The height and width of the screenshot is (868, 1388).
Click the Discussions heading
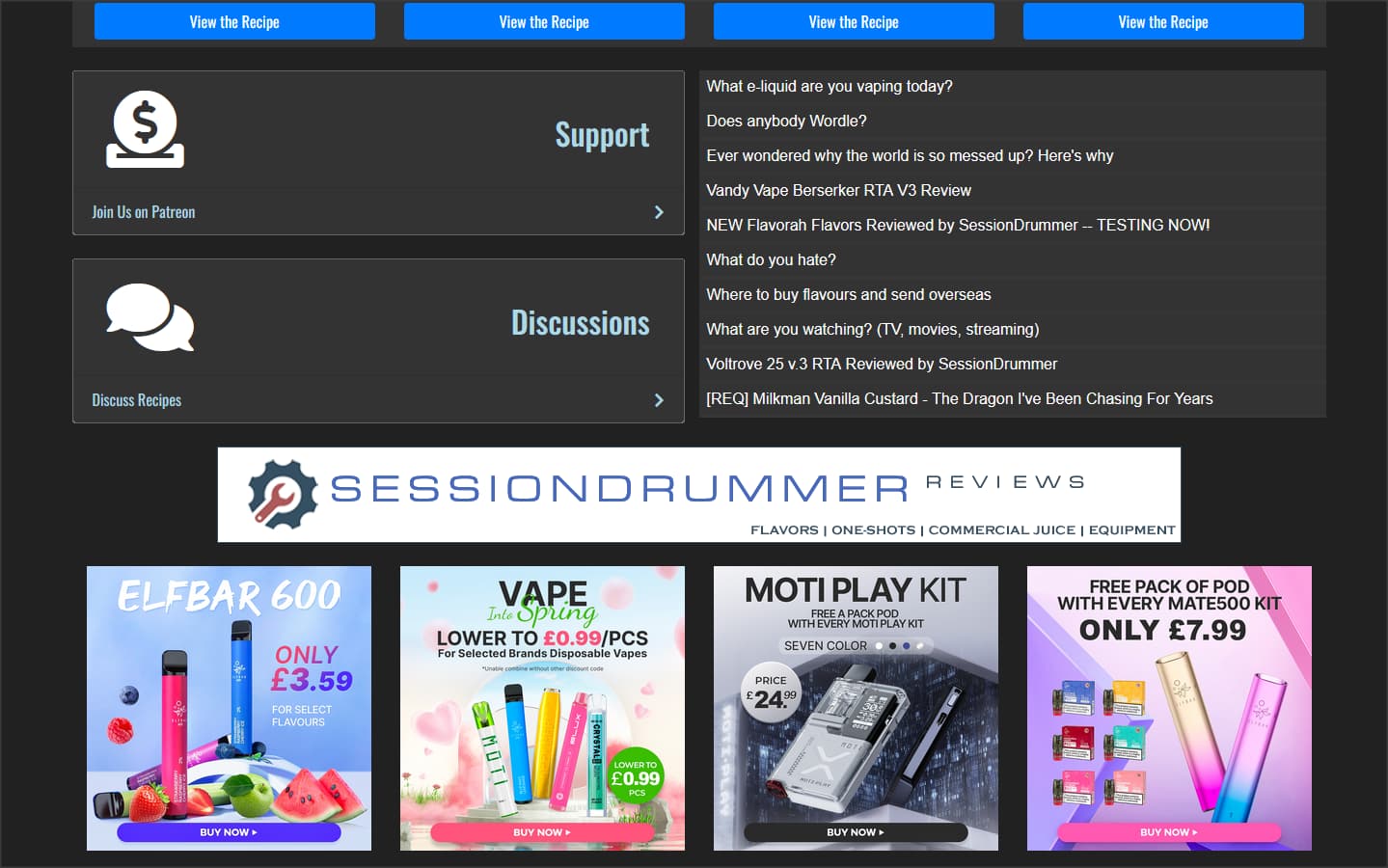581,323
